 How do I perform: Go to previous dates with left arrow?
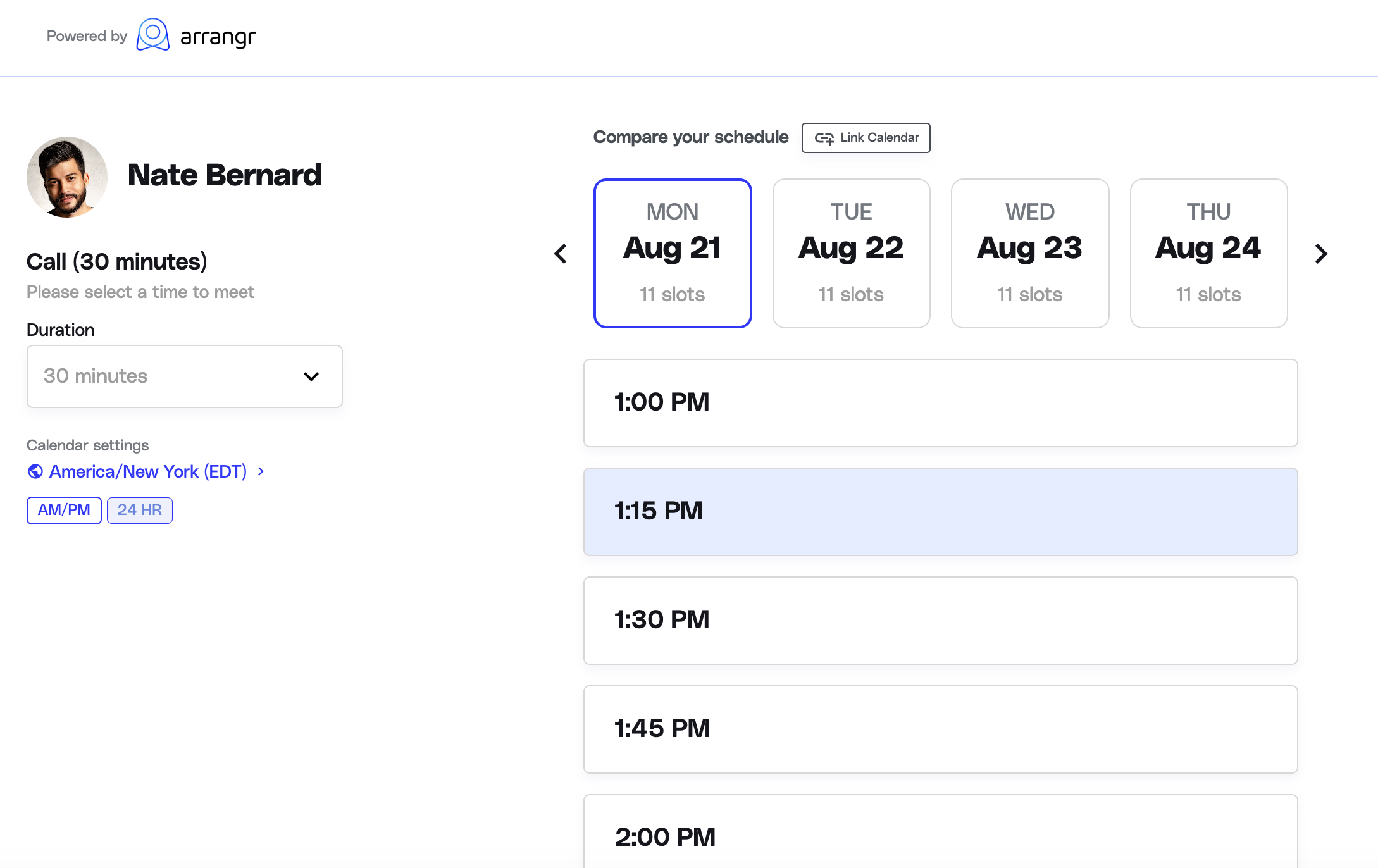pyautogui.click(x=561, y=254)
